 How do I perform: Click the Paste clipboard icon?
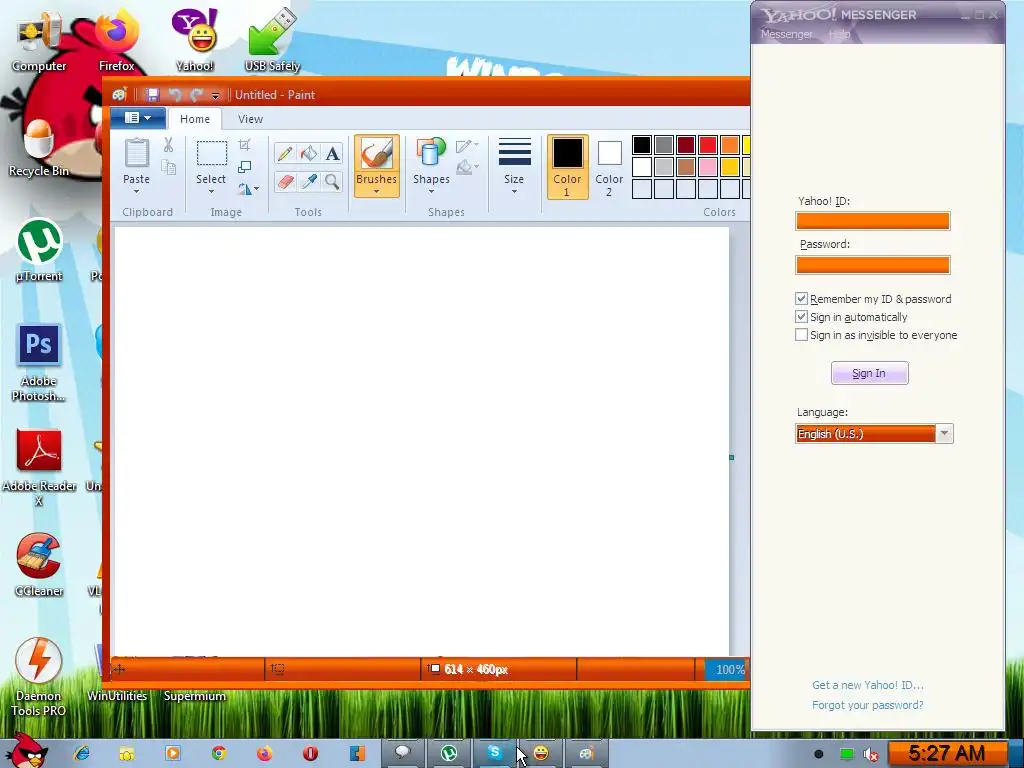(x=136, y=154)
